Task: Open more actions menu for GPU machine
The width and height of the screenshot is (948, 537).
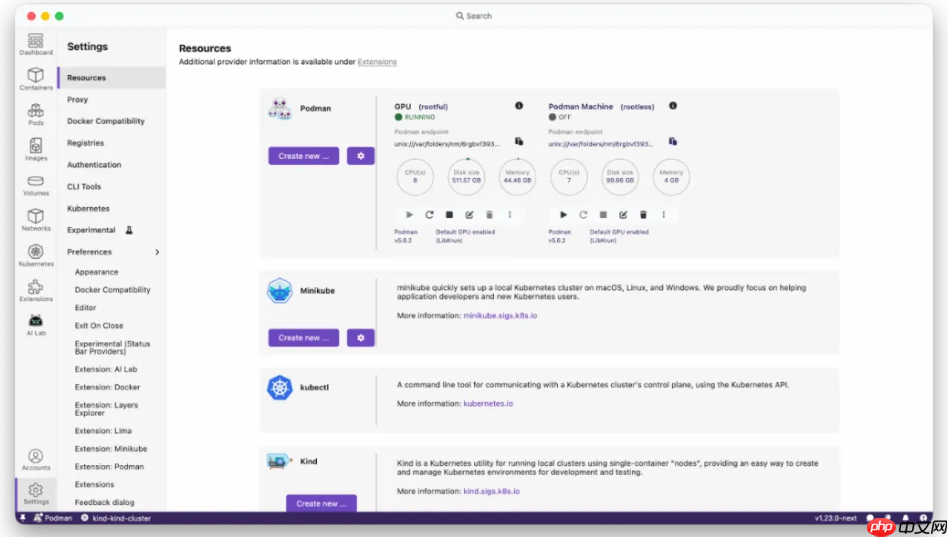Action: pyautogui.click(x=509, y=214)
